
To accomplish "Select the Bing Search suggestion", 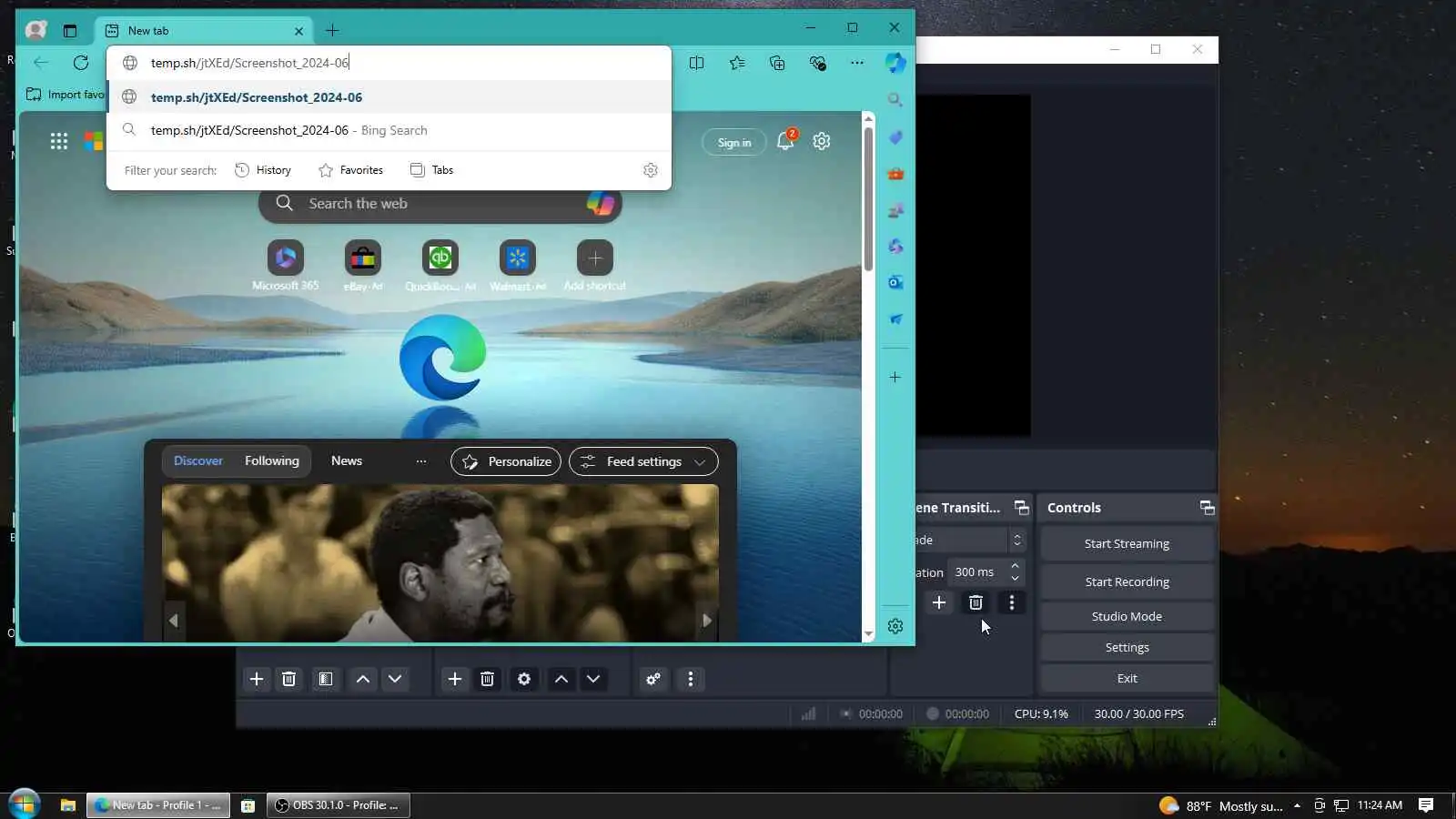I will 389,130.
